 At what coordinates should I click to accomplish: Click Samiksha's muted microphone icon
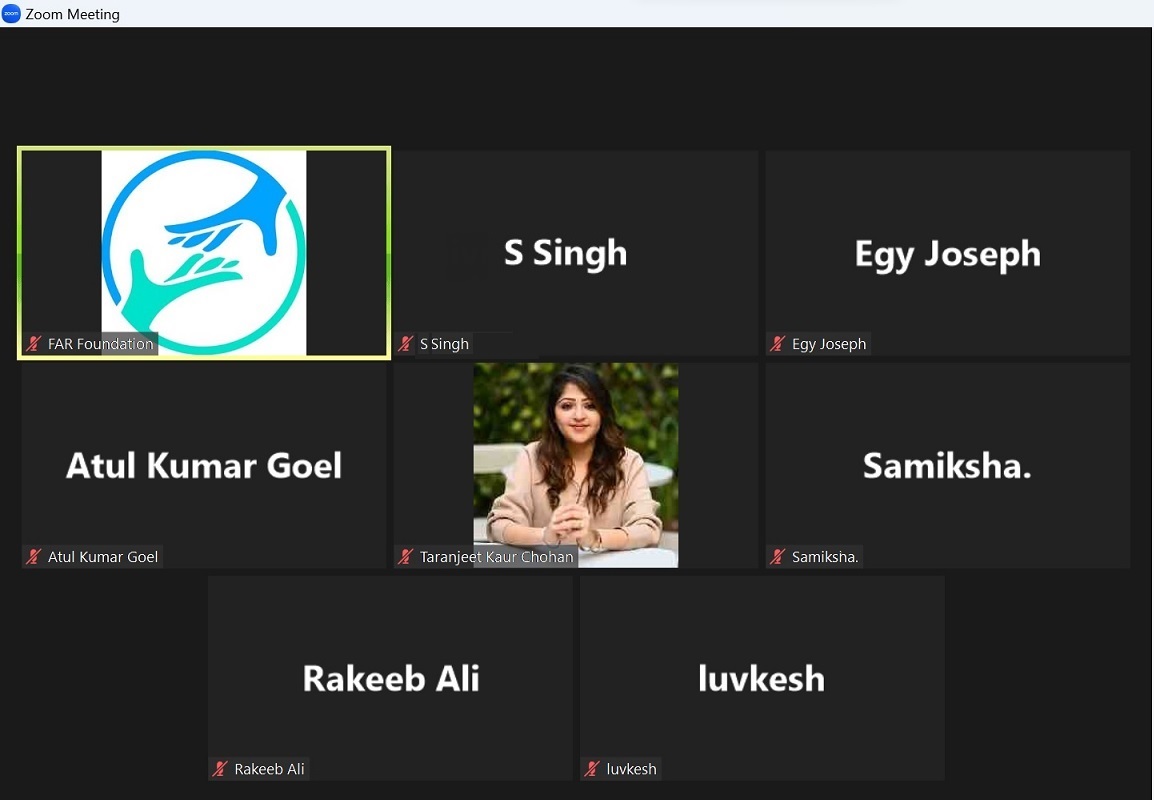pos(777,556)
